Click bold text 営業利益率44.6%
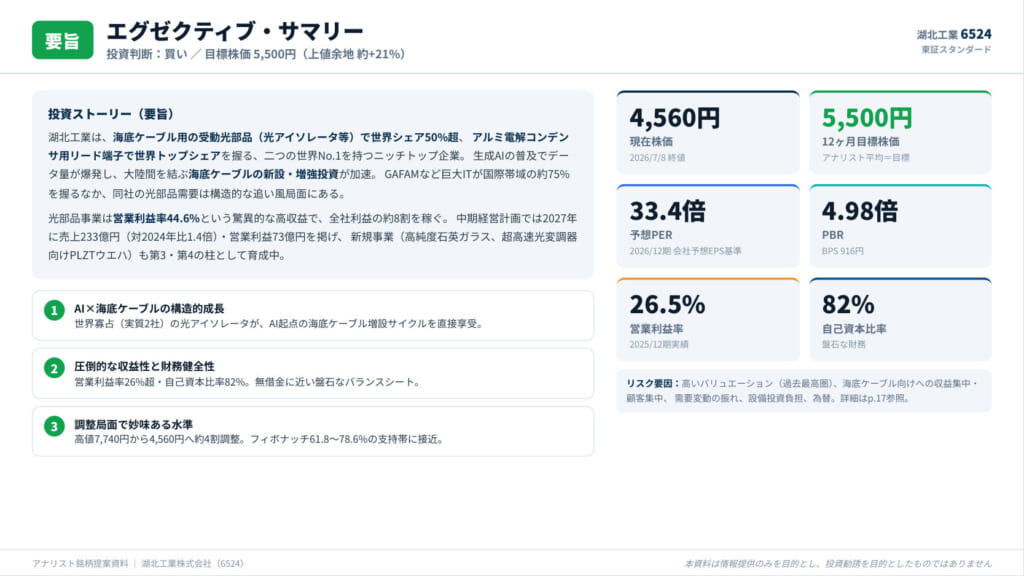 tap(156, 218)
